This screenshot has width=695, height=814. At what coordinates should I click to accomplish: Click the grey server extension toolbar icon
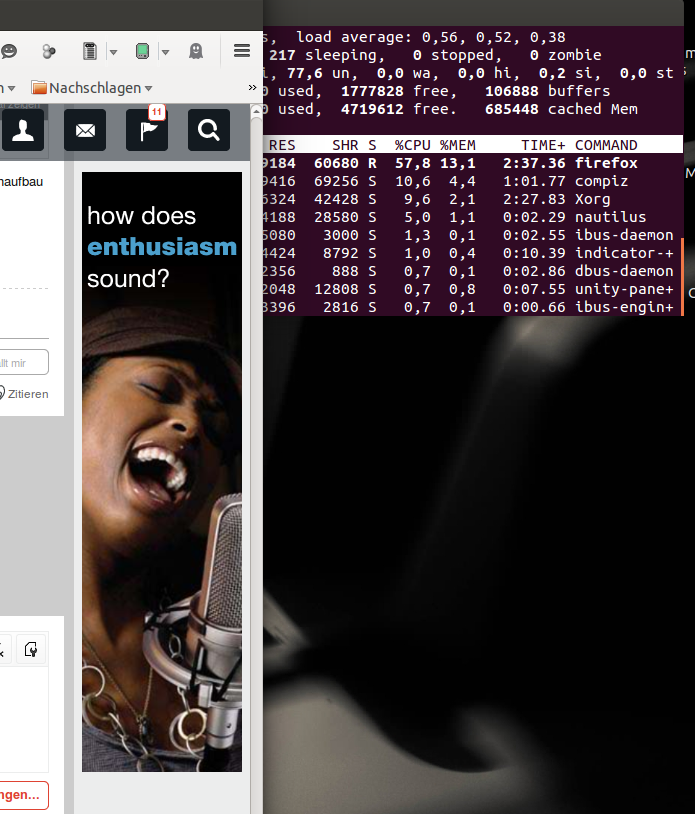(x=90, y=51)
